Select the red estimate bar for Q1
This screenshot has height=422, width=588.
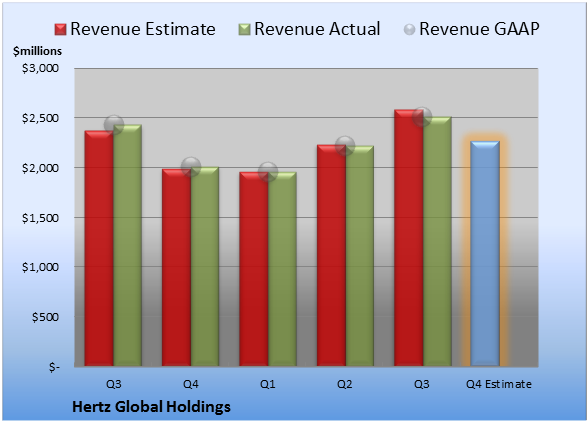[x=254, y=269]
